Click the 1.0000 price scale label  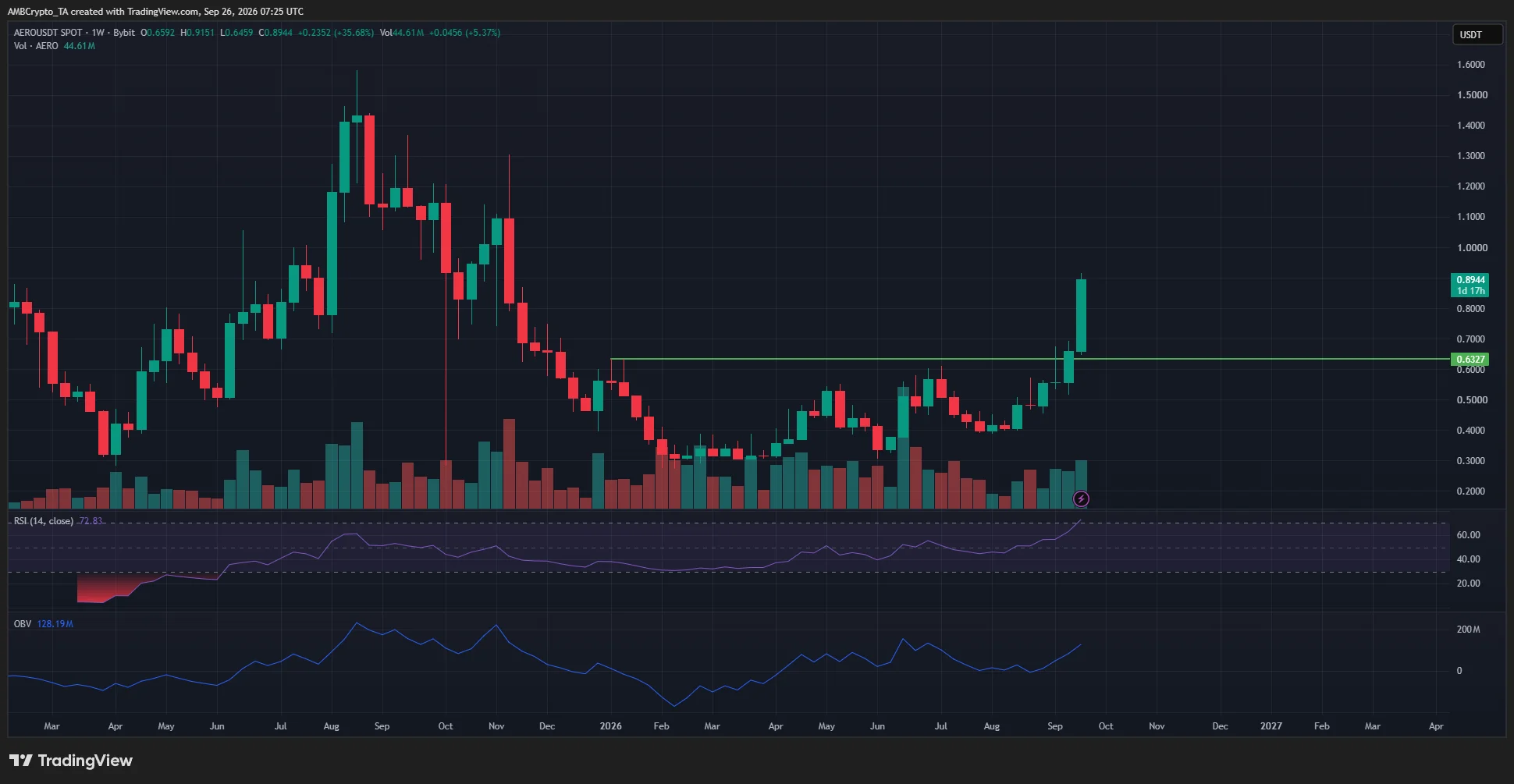[x=1472, y=248]
